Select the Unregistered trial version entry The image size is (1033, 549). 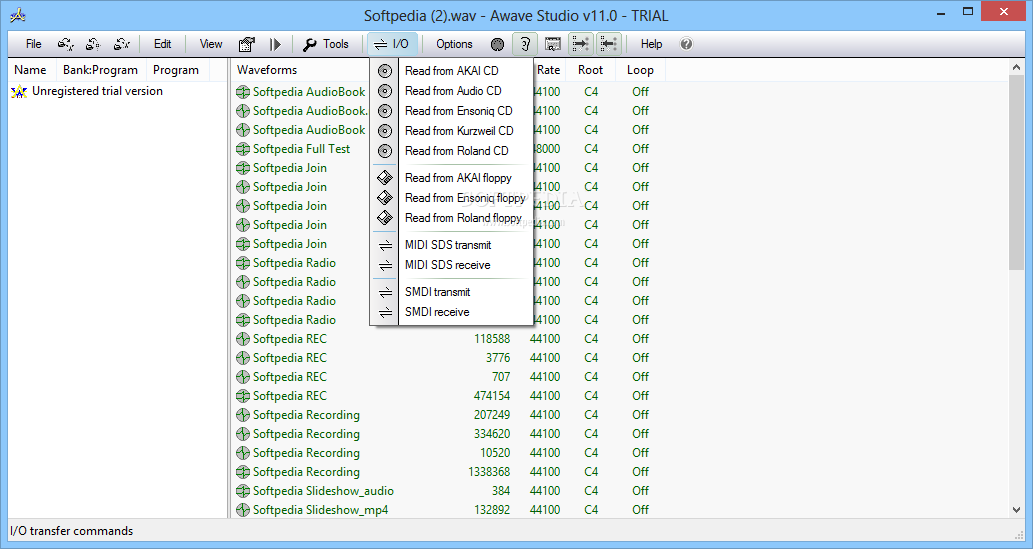[x=98, y=91]
